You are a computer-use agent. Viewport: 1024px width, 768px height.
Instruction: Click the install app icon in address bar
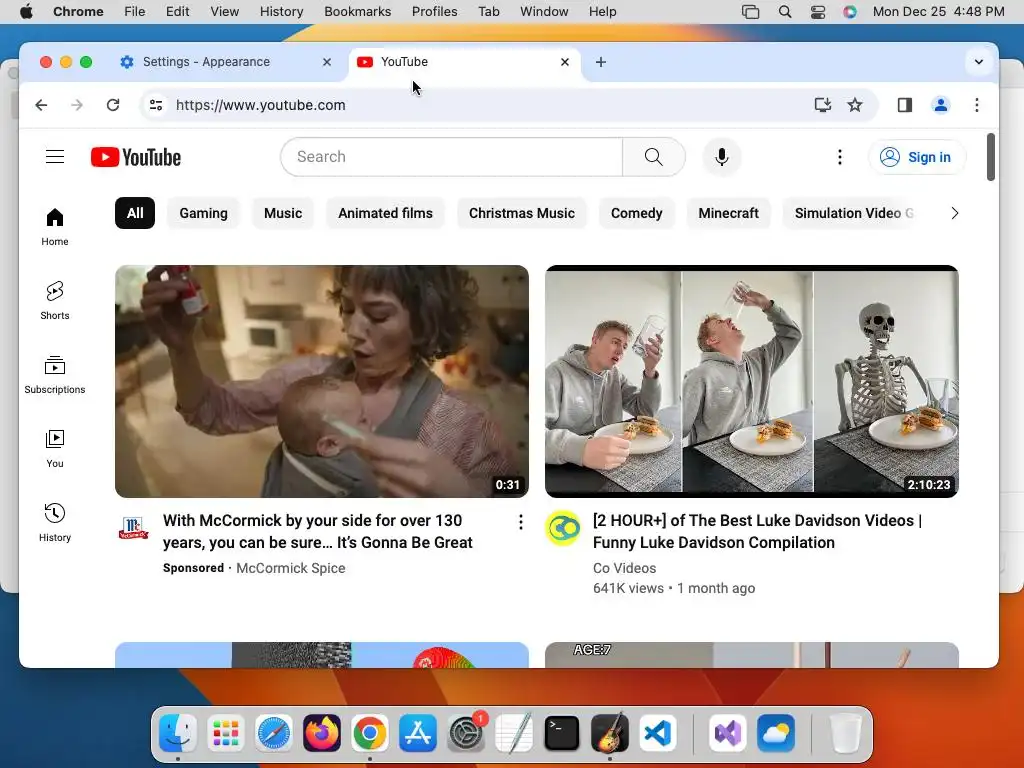(822, 104)
